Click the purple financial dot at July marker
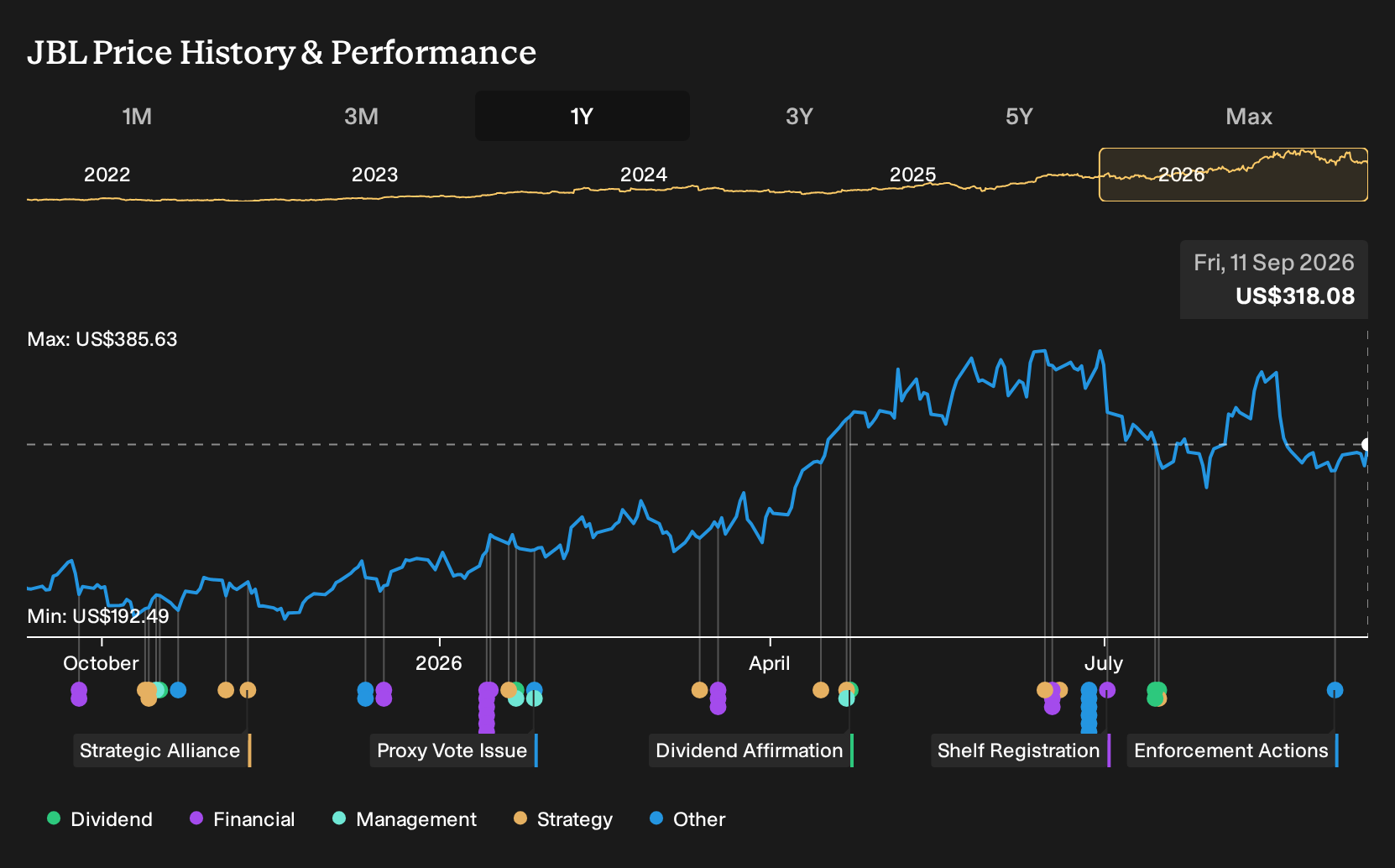 click(x=1107, y=690)
